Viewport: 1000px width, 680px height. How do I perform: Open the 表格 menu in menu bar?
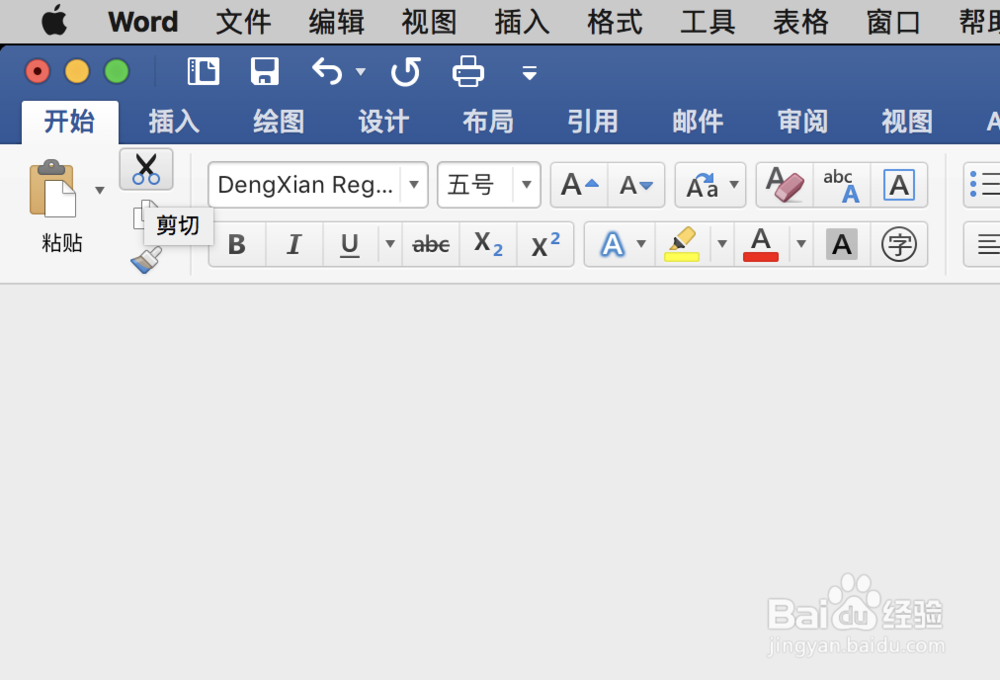pos(800,22)
